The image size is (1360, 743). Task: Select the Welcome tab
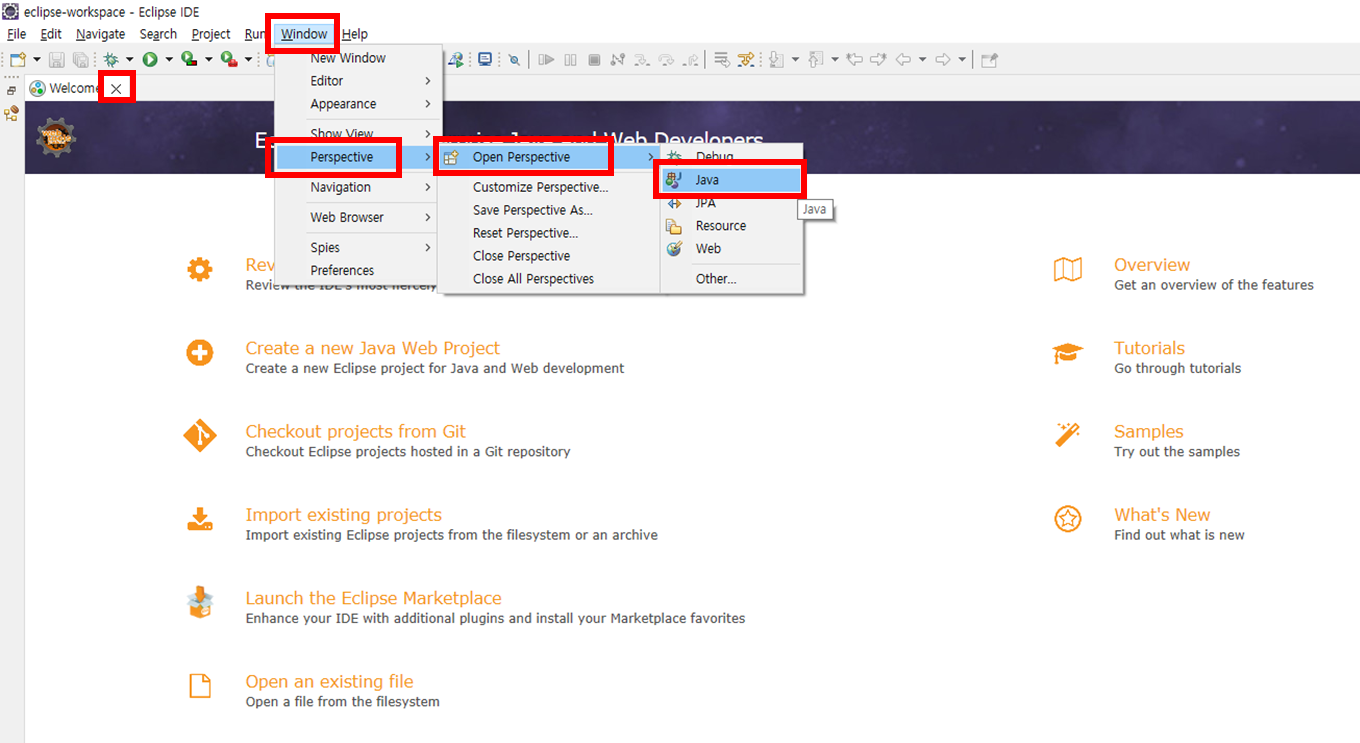click(65, 88)
